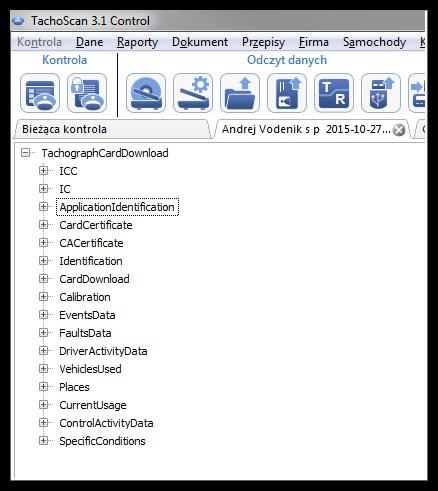The image size is (438, 491).
Task: Expand the ApplicationIdentification node
Action: pos(43,207)
